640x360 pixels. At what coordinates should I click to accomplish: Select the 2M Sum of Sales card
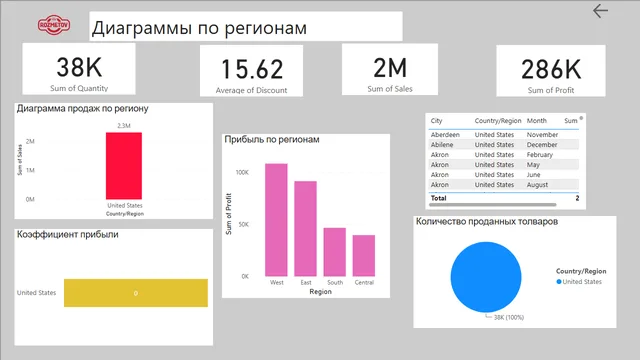[x=390, y=69]
